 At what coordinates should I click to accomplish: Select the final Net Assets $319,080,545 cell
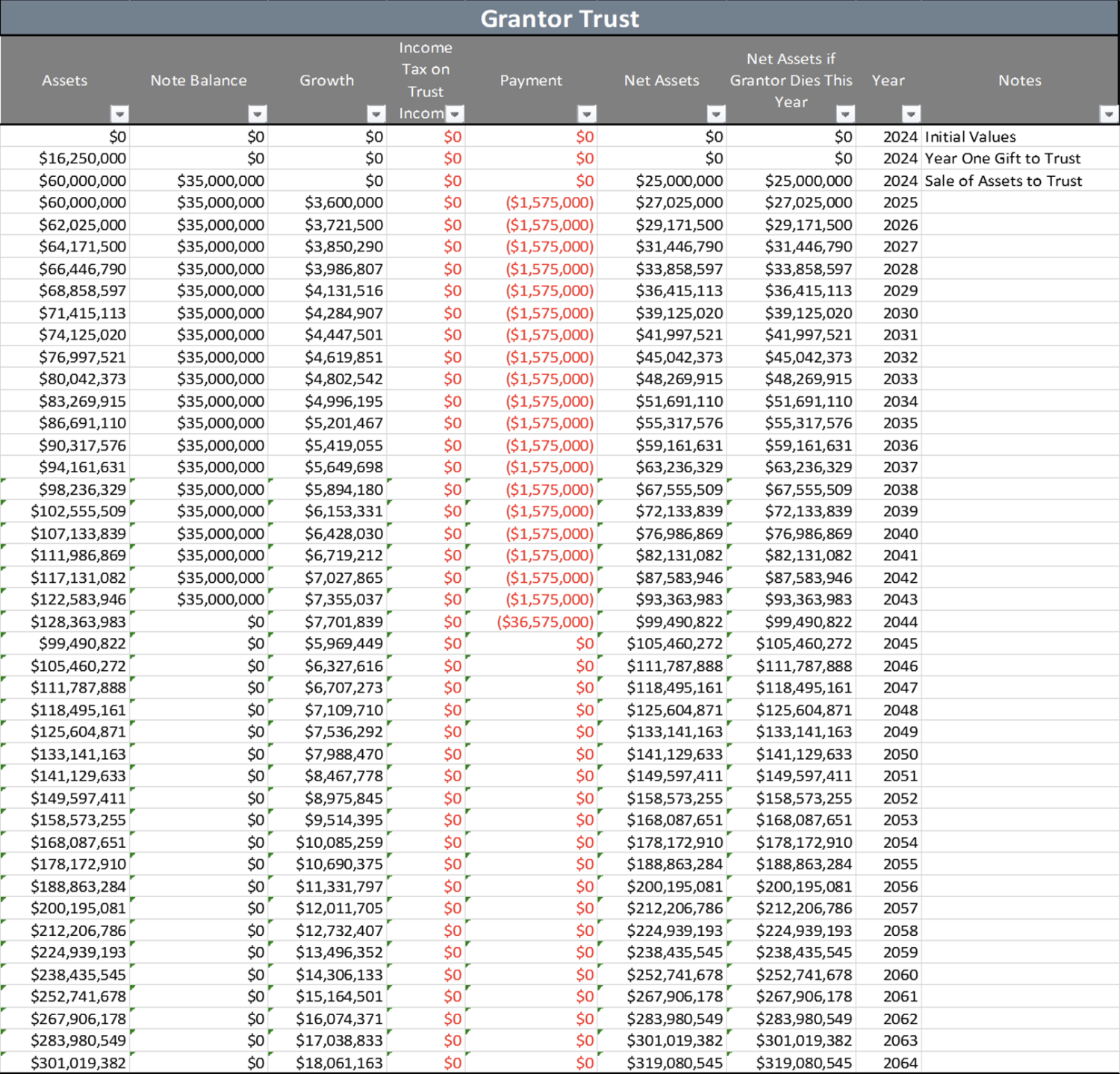click(673, 1062)
